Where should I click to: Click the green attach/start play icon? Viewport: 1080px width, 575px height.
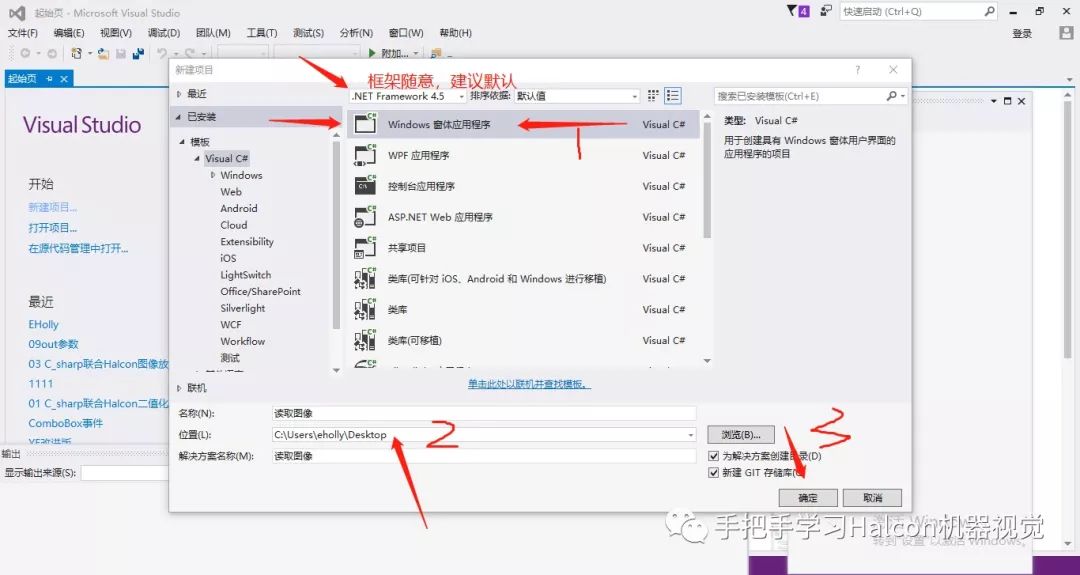[372, 53]
